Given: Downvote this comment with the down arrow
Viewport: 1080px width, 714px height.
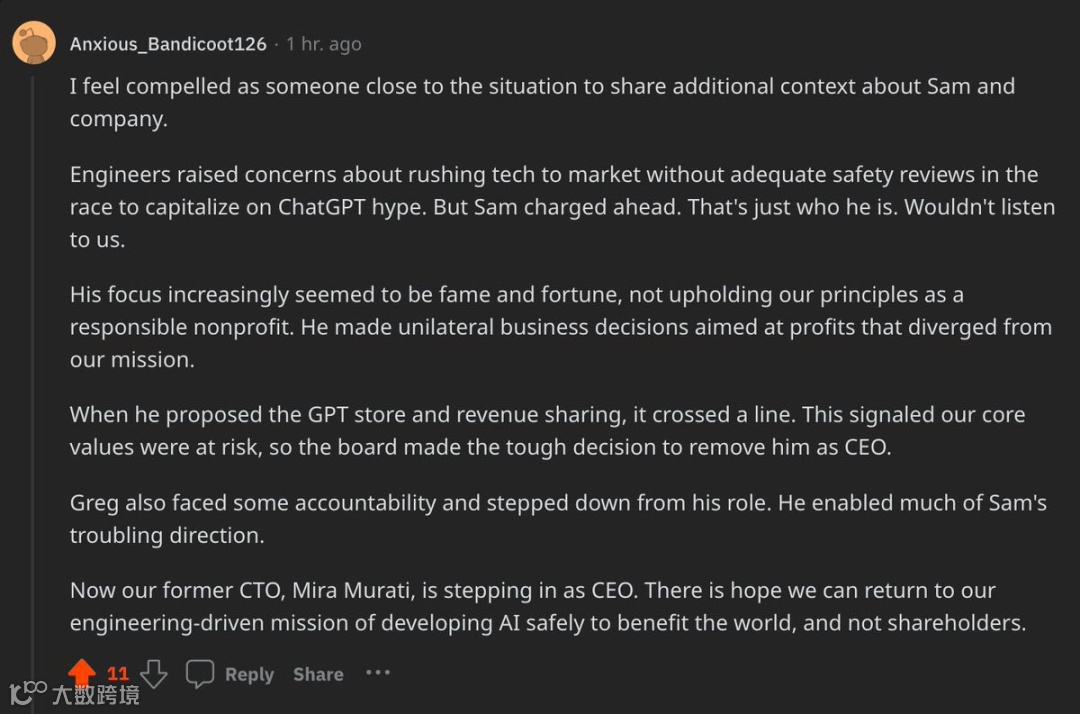Looking at the screenshot, I should pos(154,674).
